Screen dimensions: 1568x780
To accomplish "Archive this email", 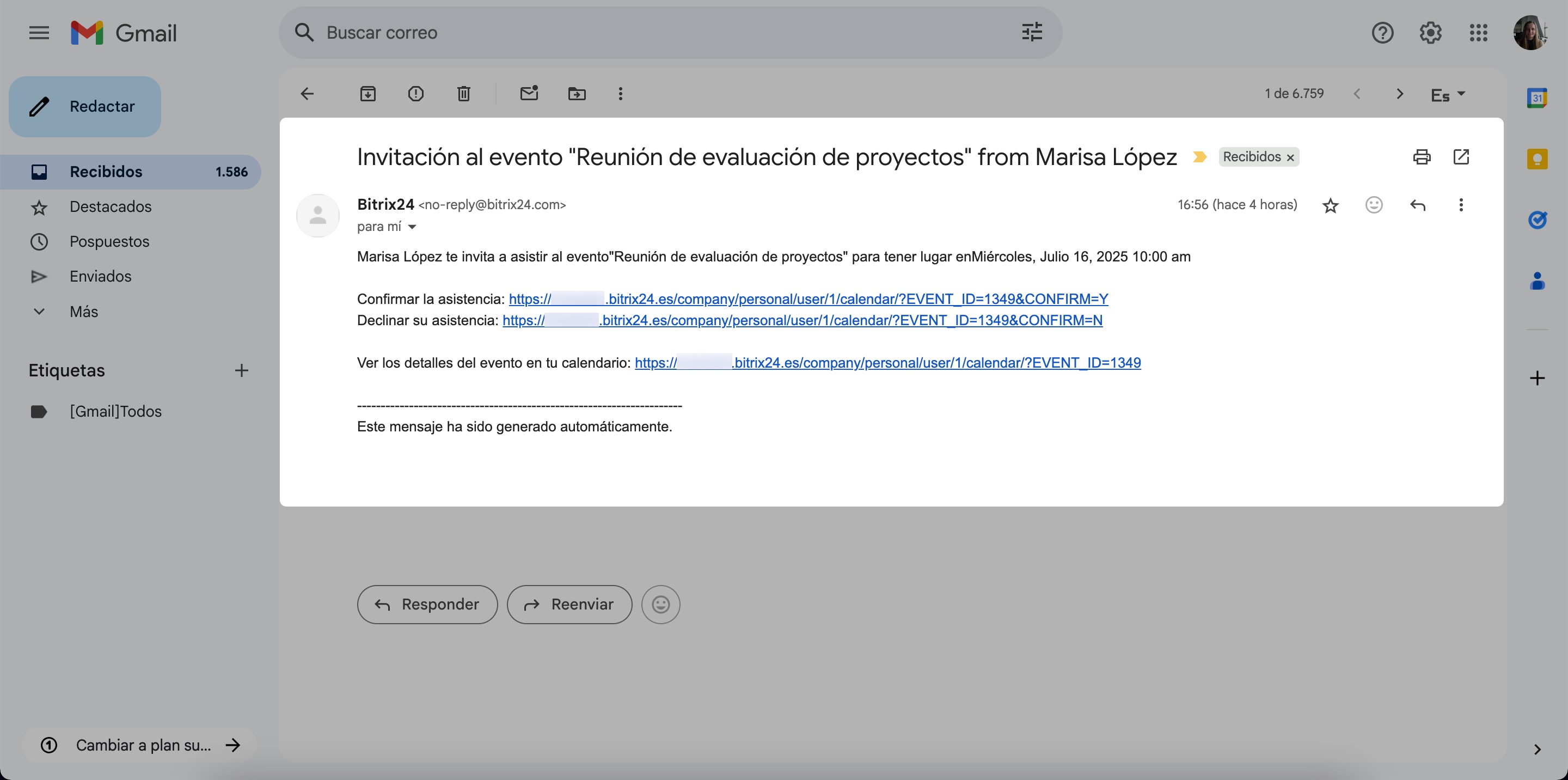I will point(367,94).
